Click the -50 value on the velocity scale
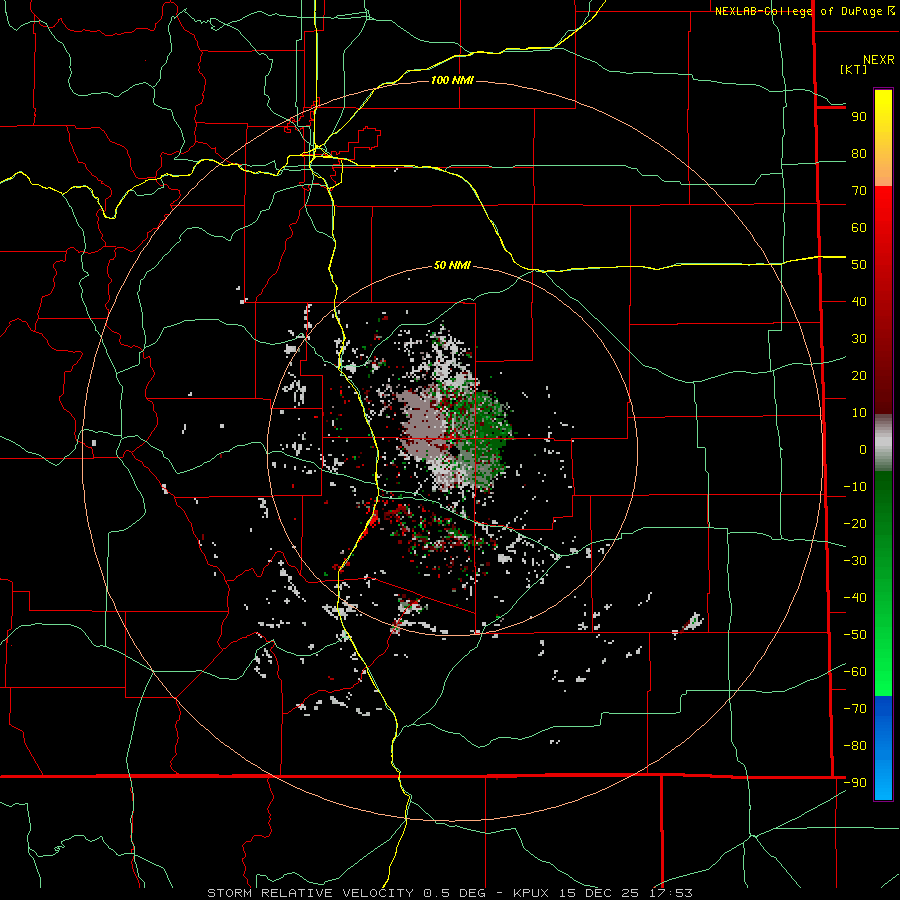Image resolution: width=900 pixels, height=900 pixels. coord(855,635)
